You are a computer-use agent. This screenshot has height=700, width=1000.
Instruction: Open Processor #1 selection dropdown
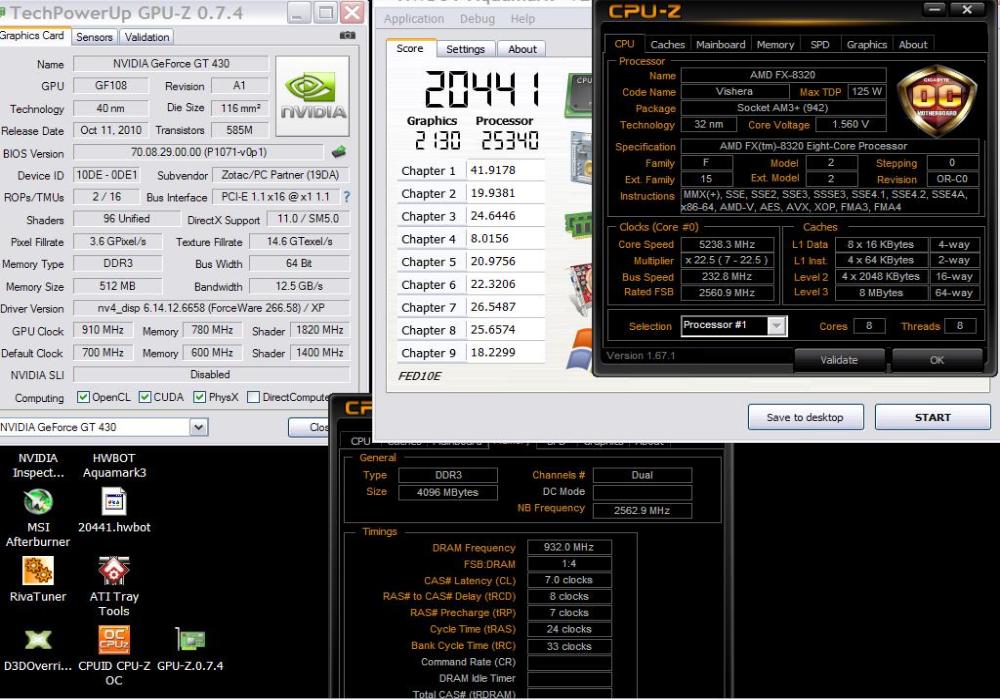point(776,326)
